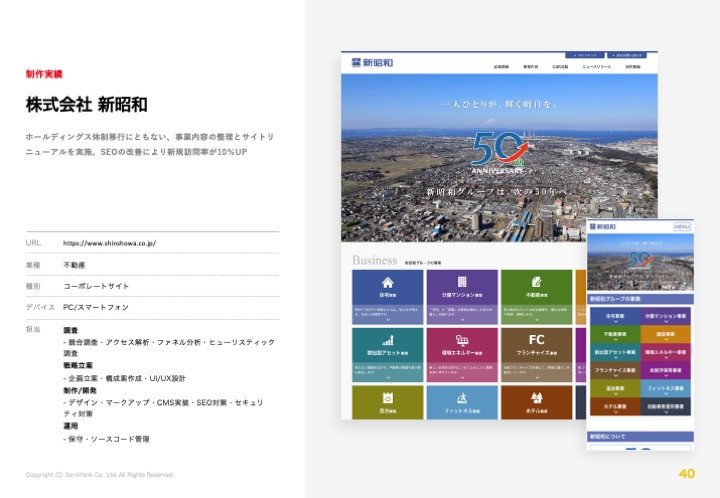720x498 pixels.
Task: Select the purple tile in the mobile preview's fourth row
Action: tap(665, 370)
